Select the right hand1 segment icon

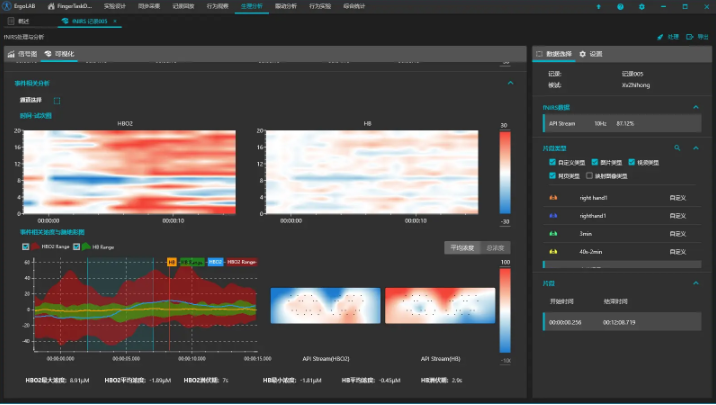coord(552,198)
